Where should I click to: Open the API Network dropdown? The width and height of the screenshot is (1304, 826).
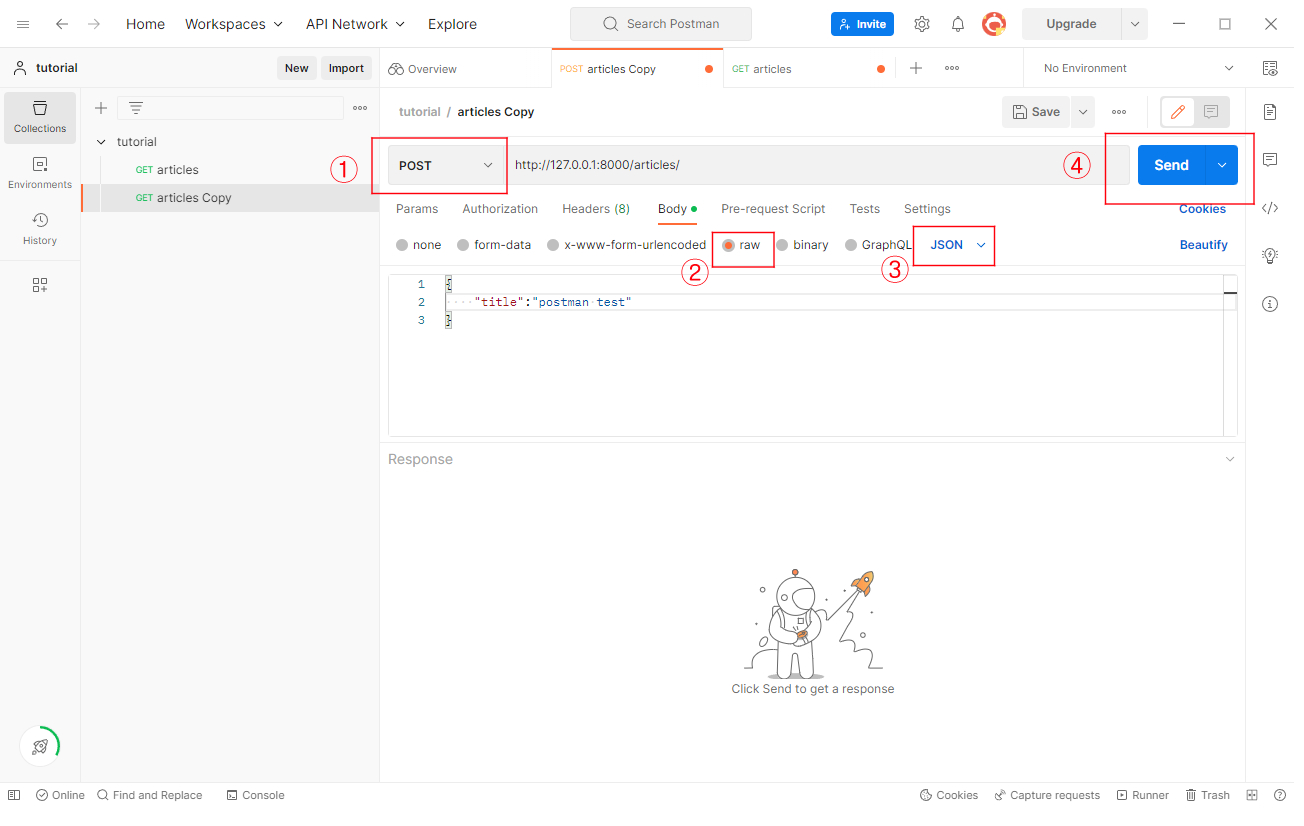click(x=356, y=24)
